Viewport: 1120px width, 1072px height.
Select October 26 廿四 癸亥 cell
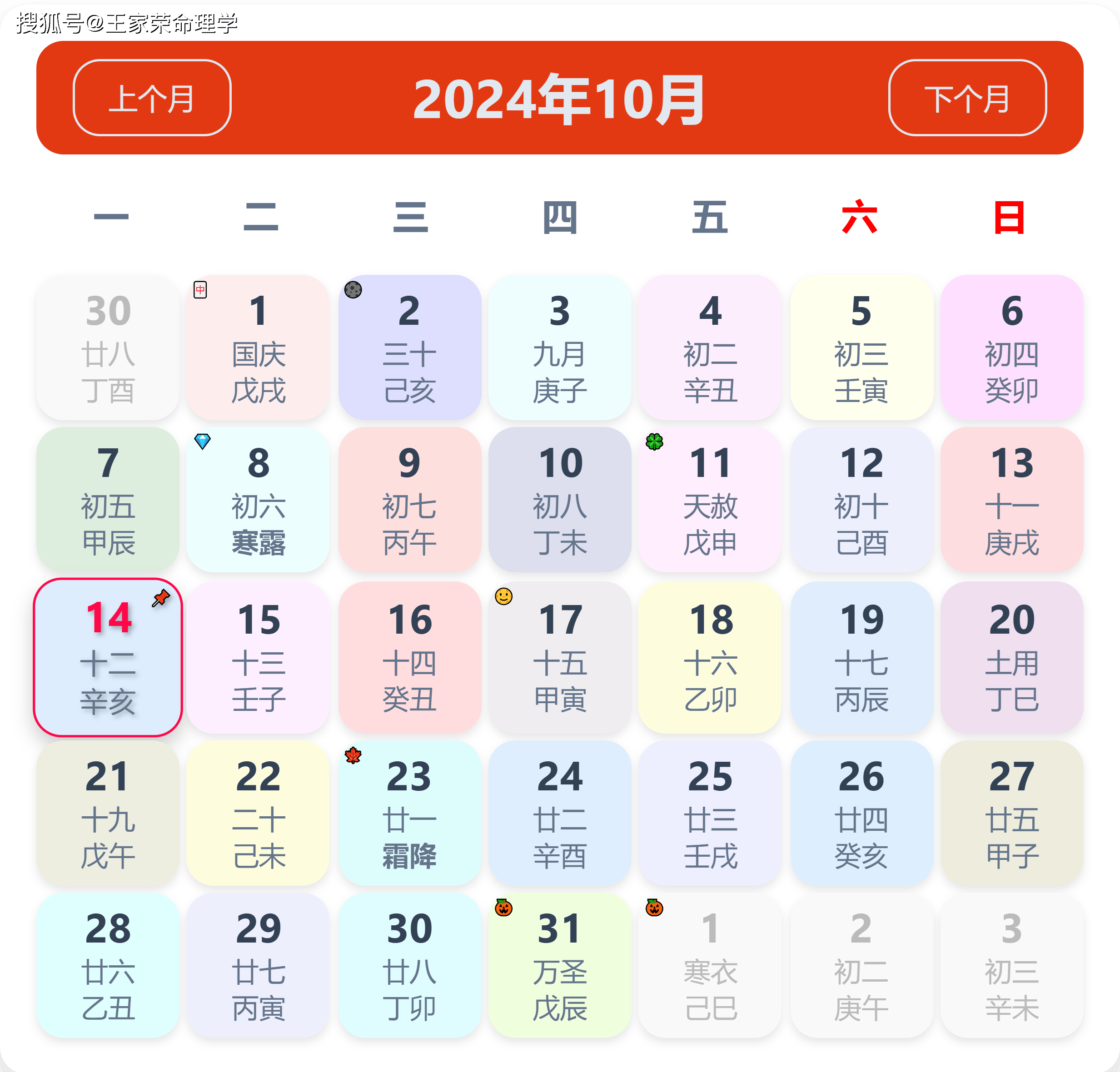click(862, 813)
